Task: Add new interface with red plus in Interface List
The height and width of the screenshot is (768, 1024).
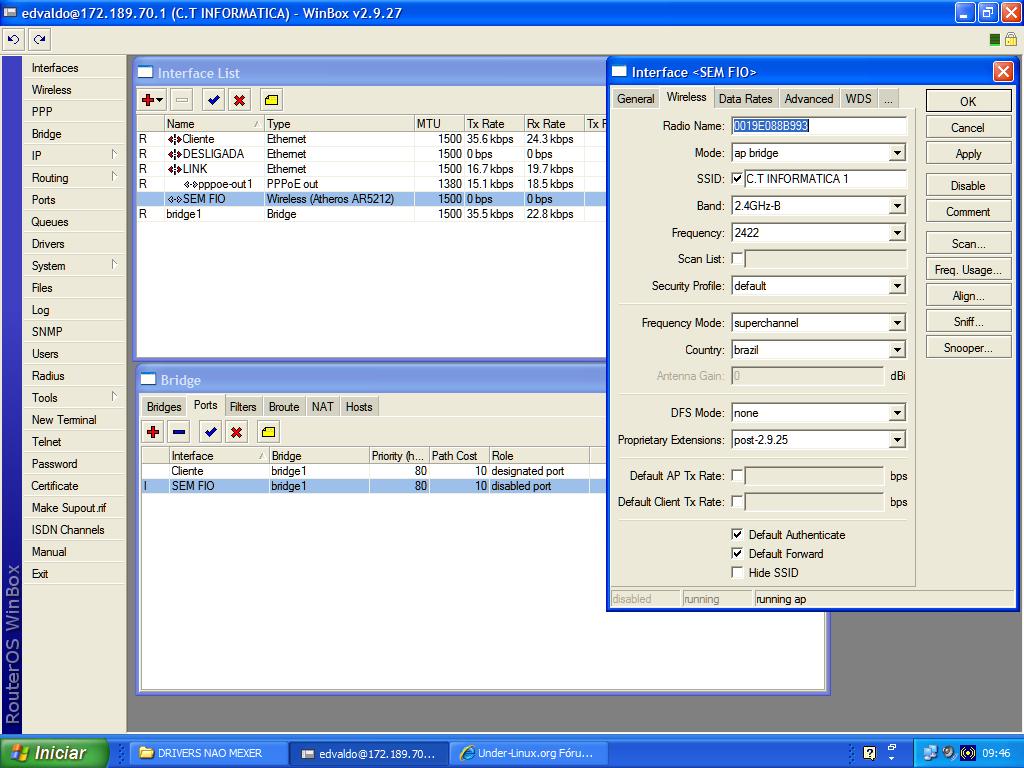Action: click(152, 100)
